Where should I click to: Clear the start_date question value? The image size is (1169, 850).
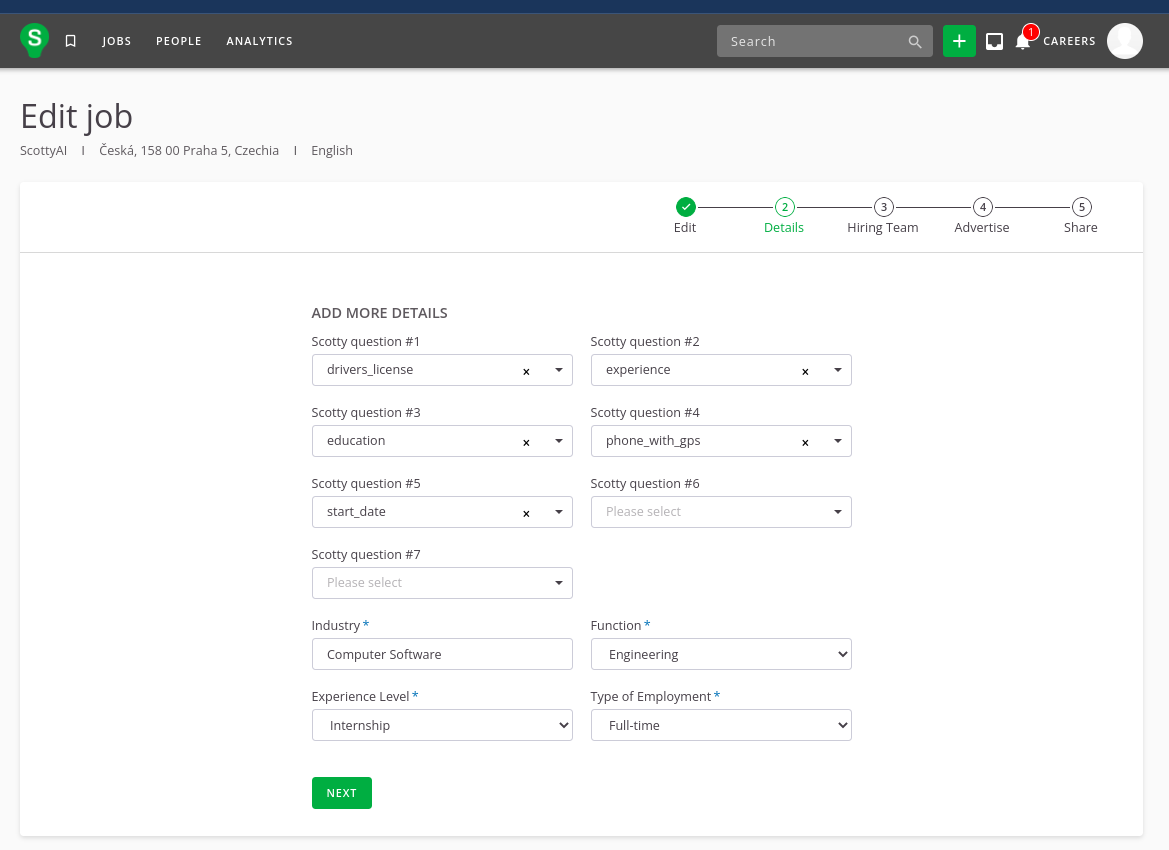point(526,513)
